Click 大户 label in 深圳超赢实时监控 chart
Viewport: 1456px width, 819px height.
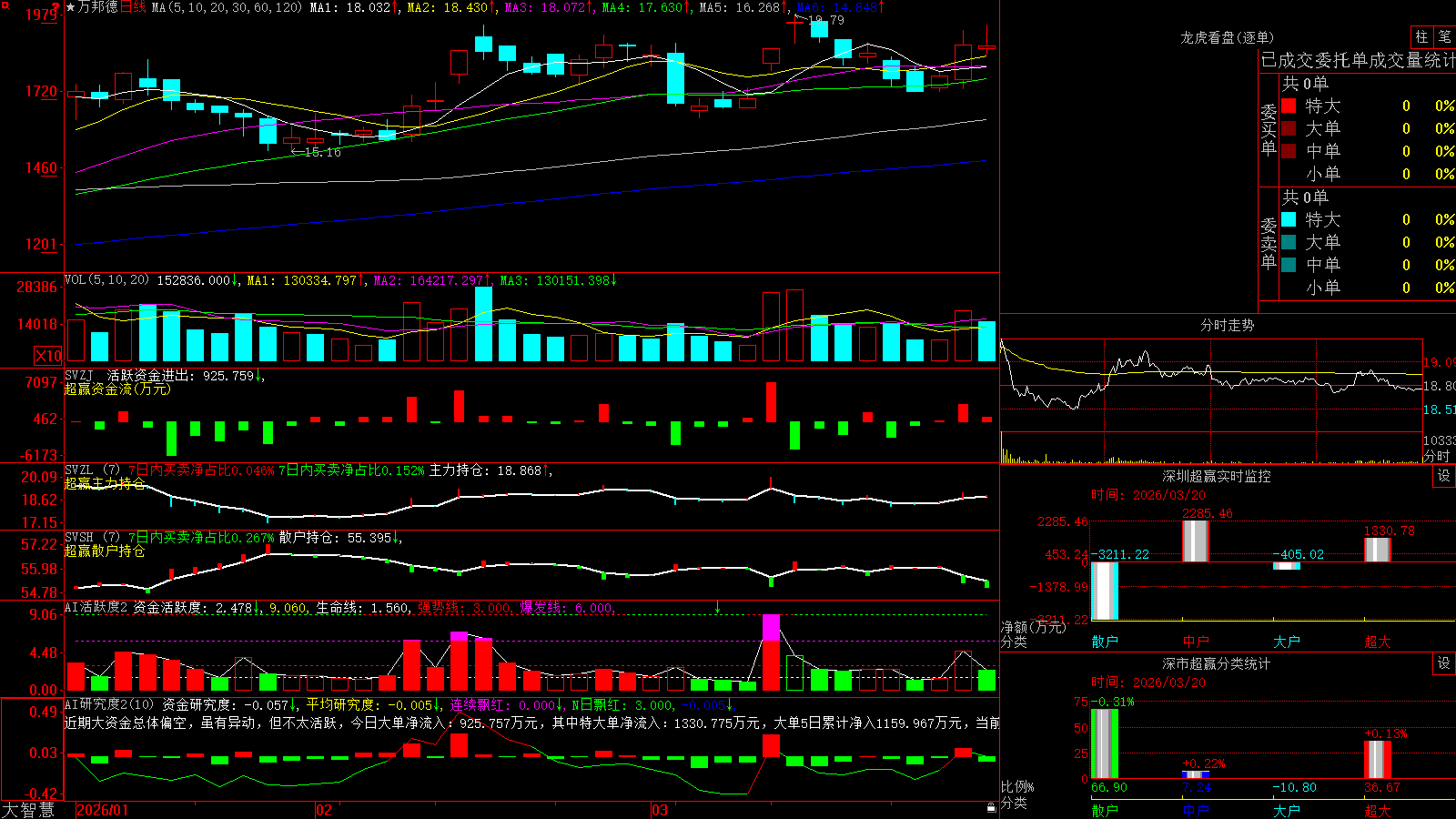click(x=1287, y=642)
